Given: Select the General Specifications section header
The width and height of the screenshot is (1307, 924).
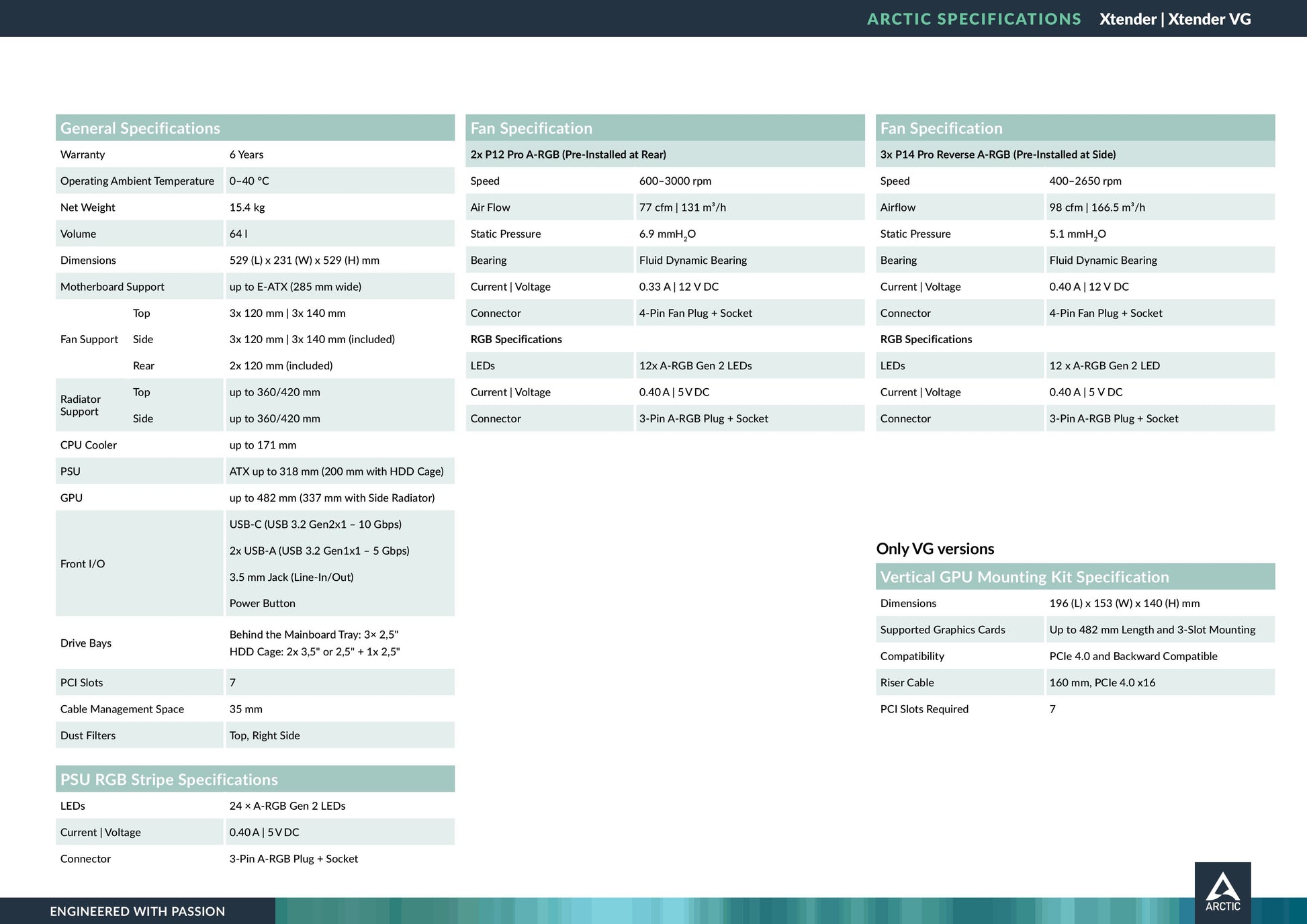Looking at the screenshot, I should [140, 128].
